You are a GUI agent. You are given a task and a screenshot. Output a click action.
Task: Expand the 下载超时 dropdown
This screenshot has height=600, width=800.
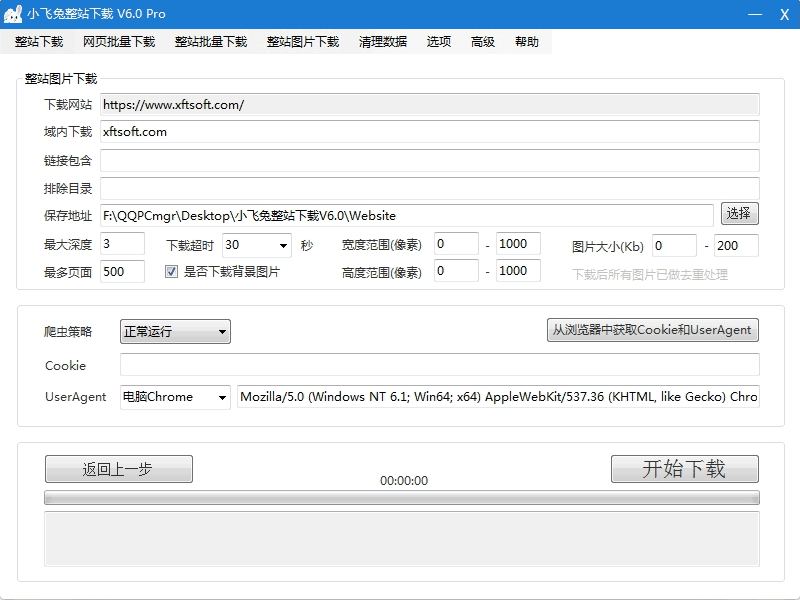(283, 244)
